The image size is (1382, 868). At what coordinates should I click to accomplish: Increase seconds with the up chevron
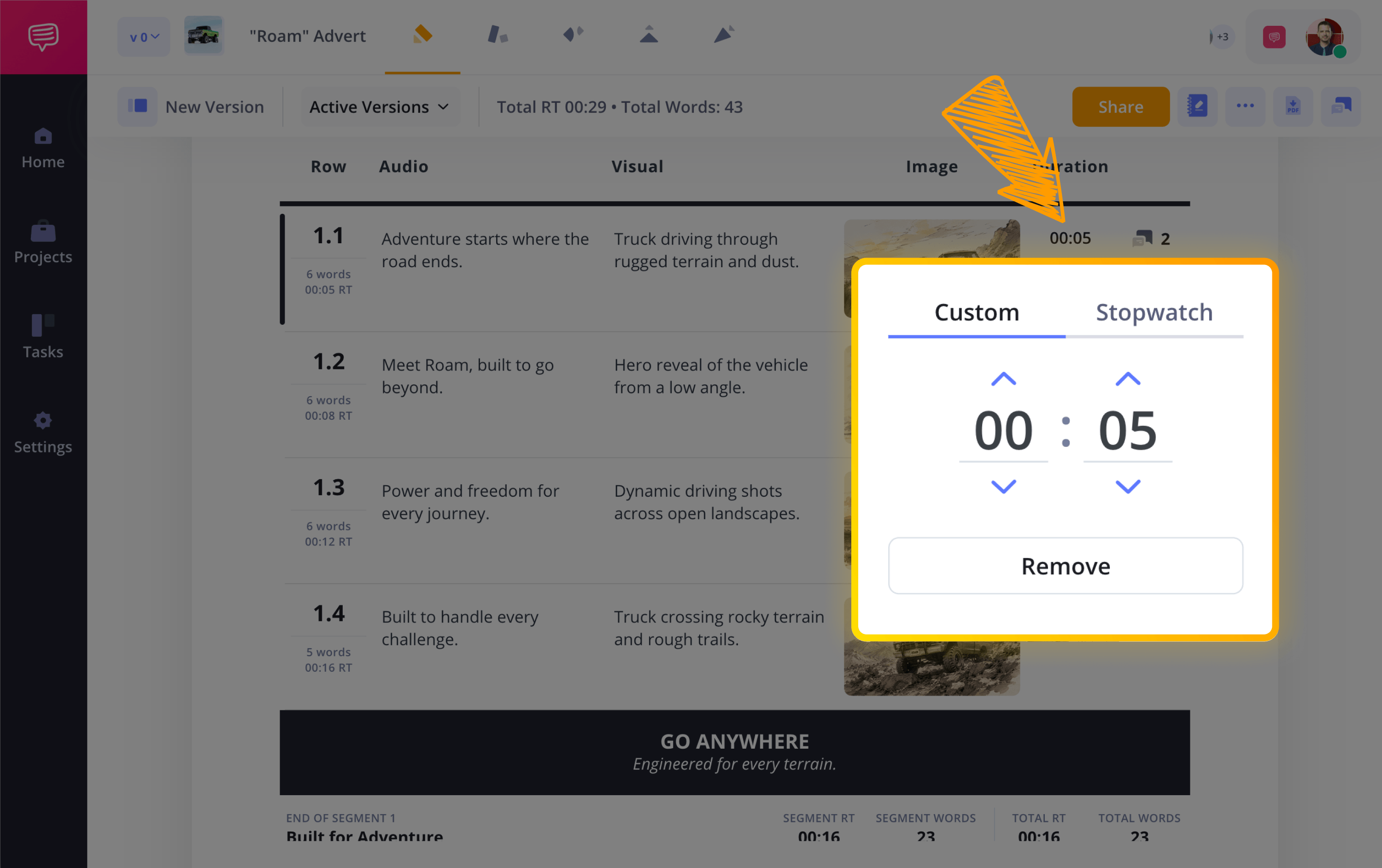[1128, 379]
